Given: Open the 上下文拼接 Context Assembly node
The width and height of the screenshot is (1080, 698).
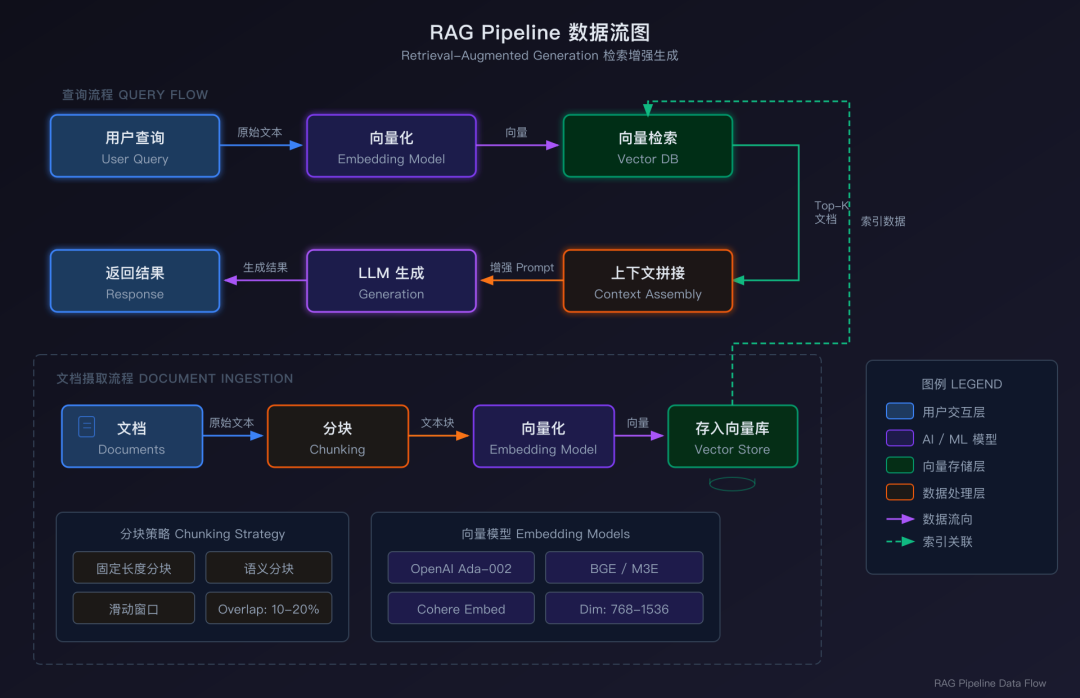Looking at the screenshot, I should click(648, 281).
